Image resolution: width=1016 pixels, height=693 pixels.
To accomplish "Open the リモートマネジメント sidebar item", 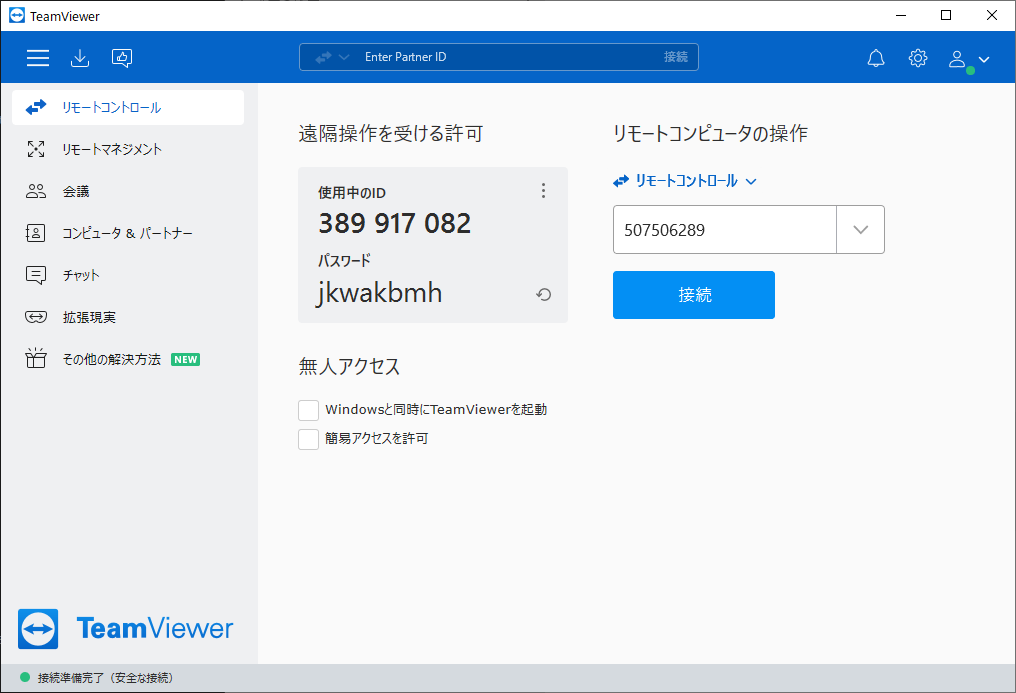I will (111, 149).
